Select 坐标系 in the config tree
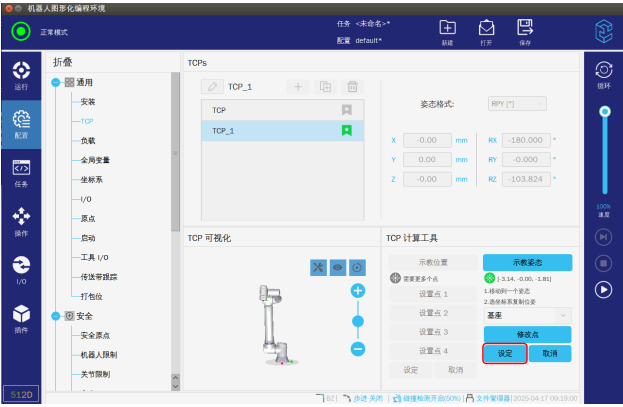Viewport: 623px width, 407px height. click(x=91, y=180)
